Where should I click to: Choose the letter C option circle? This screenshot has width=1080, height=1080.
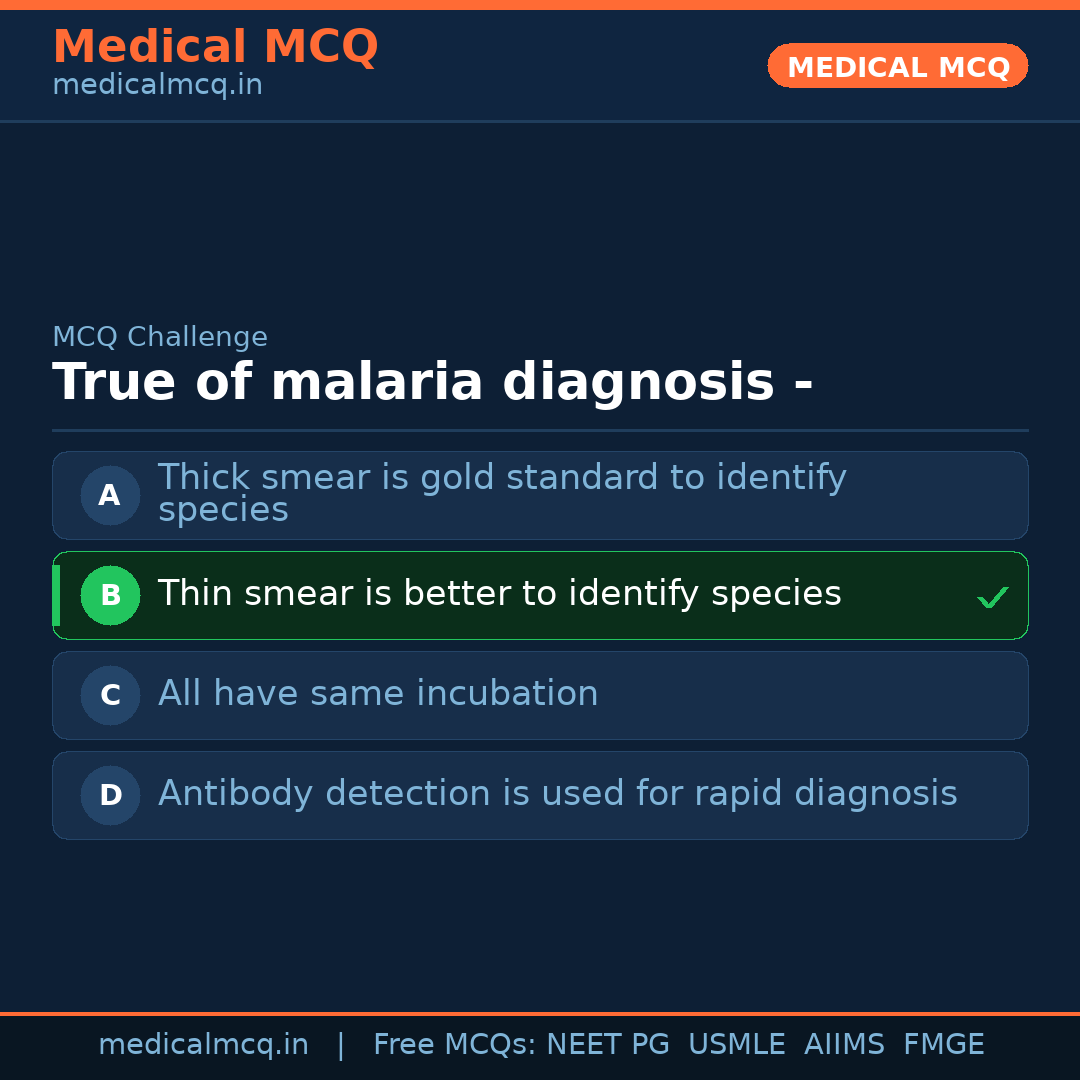tap(110, 695)
